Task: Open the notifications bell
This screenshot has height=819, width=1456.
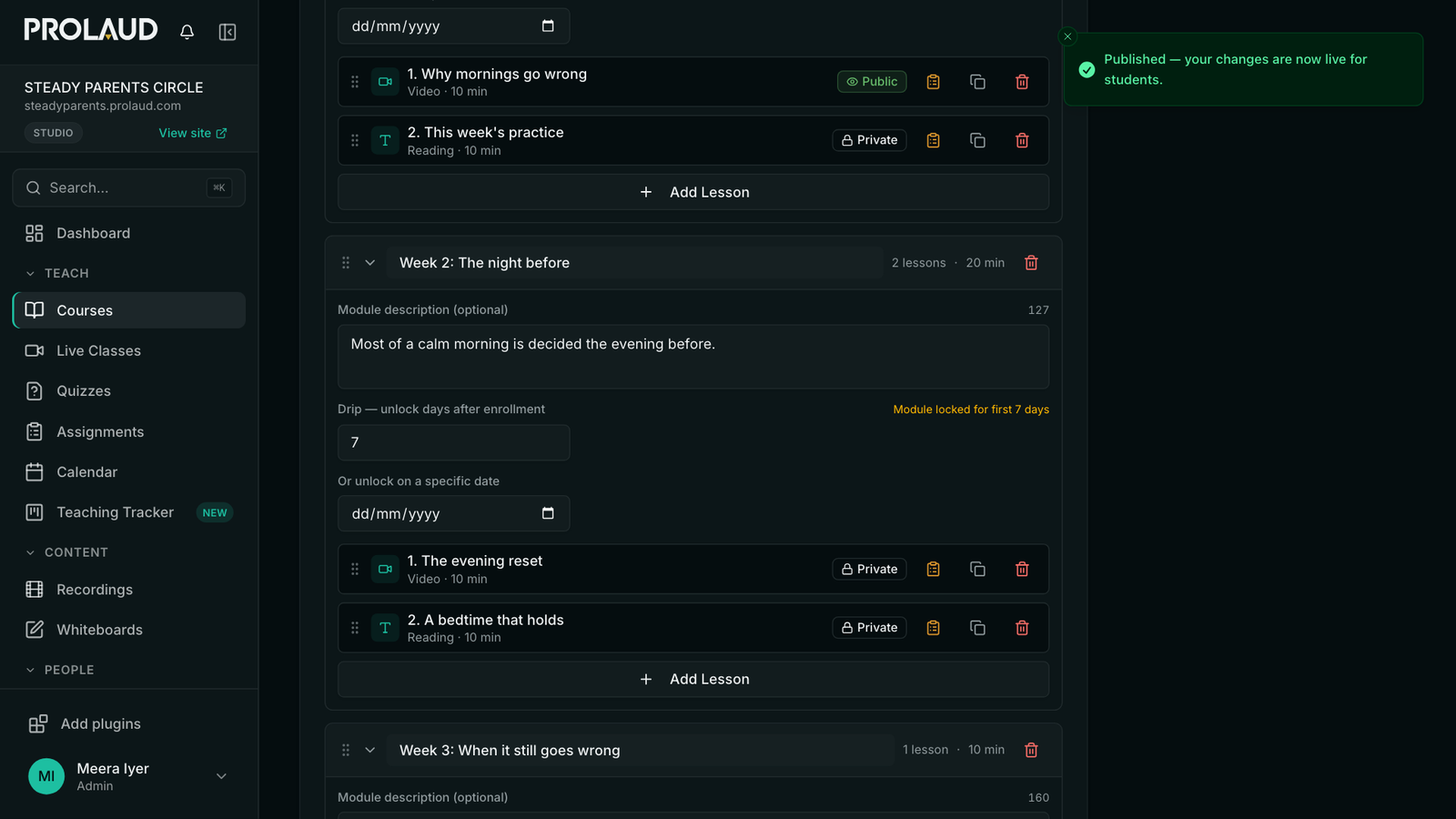Action: (187, 32)
